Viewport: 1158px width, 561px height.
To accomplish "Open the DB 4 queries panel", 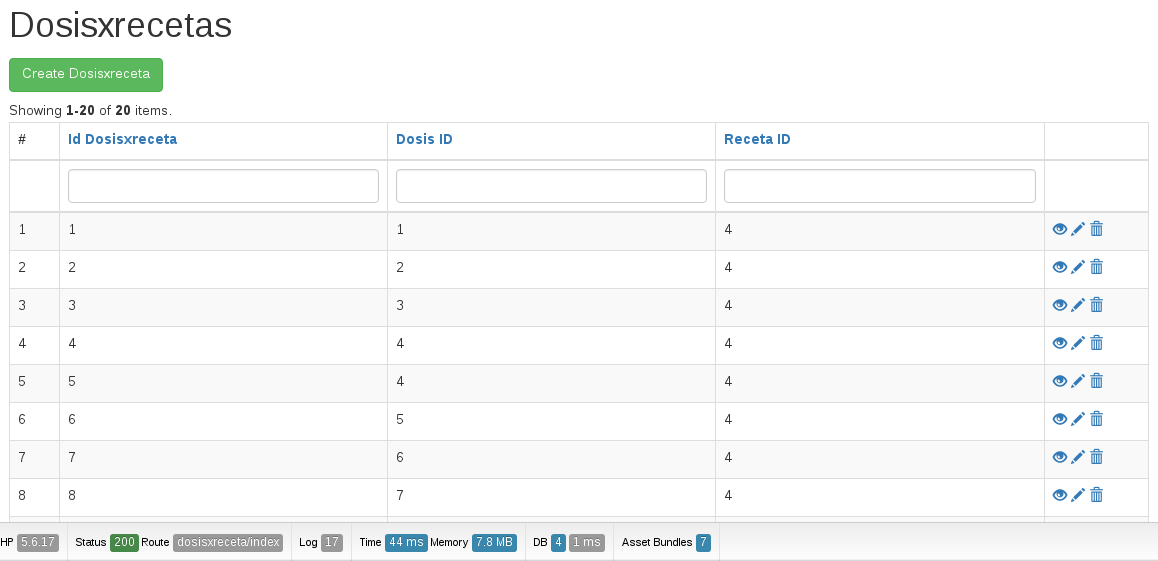I will click(558, 542).
